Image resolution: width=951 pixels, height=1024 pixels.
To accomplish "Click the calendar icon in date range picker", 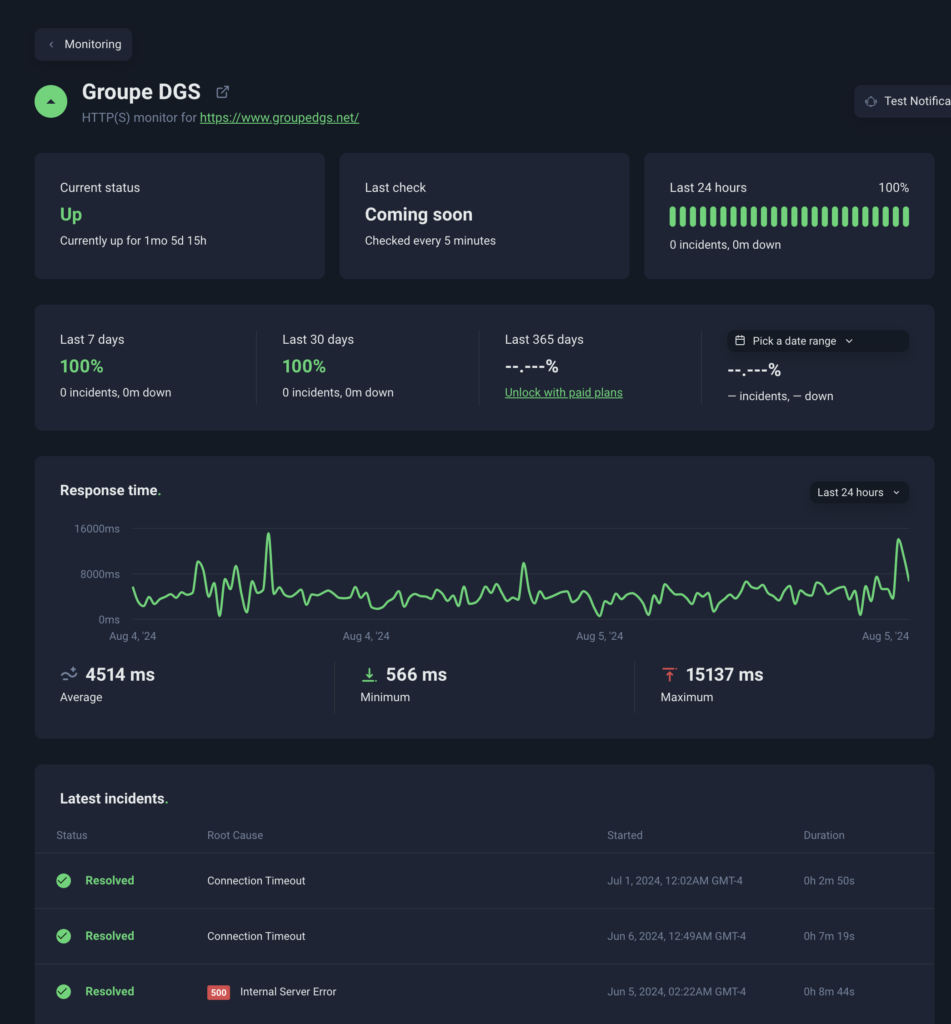I will 740,341.
